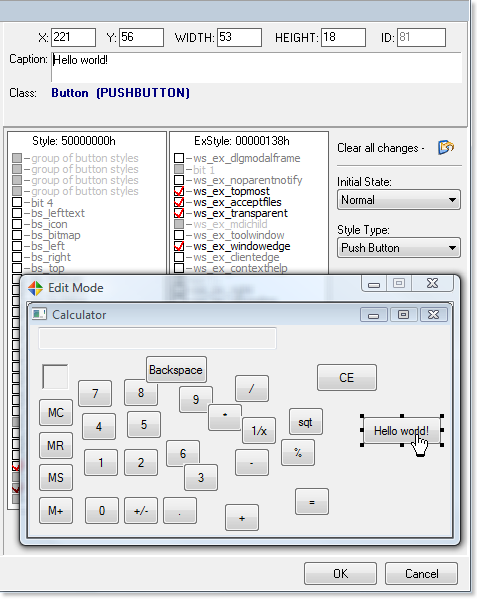Click the OK button
This screenshot has width=477, height=600.
click(340, 574)
